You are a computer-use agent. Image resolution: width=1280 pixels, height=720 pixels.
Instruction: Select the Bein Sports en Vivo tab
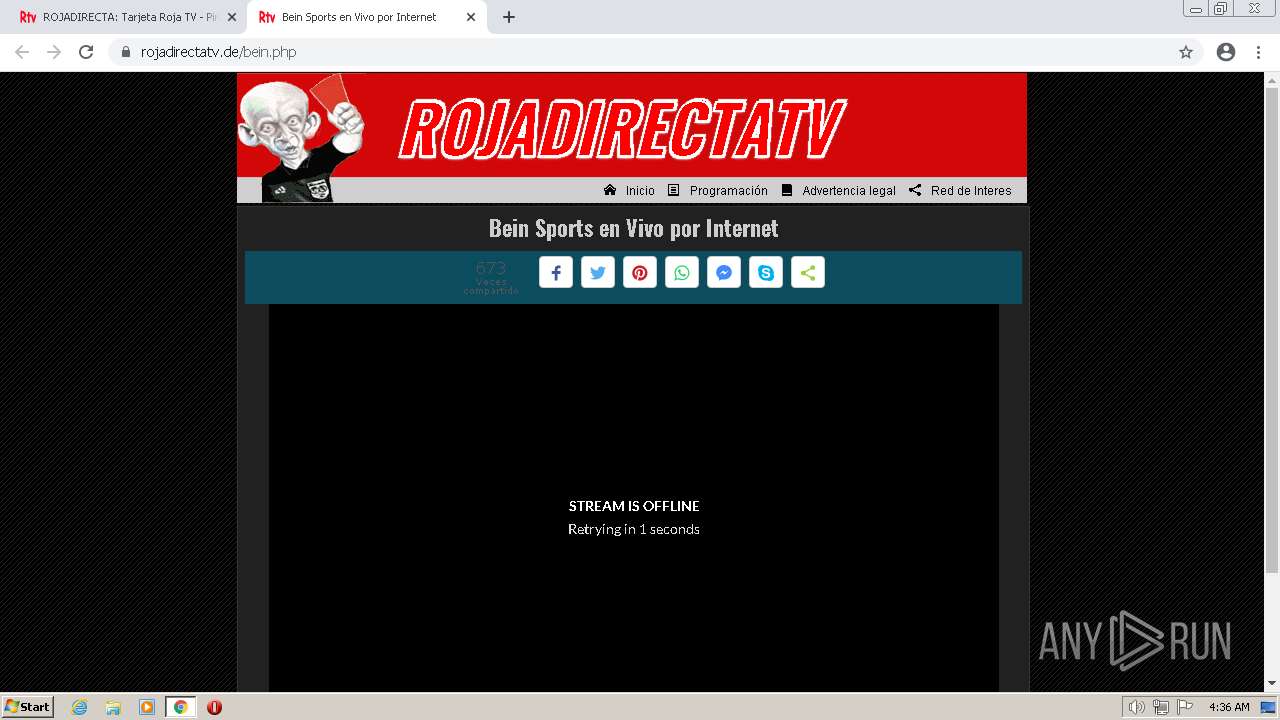point(367,17)
